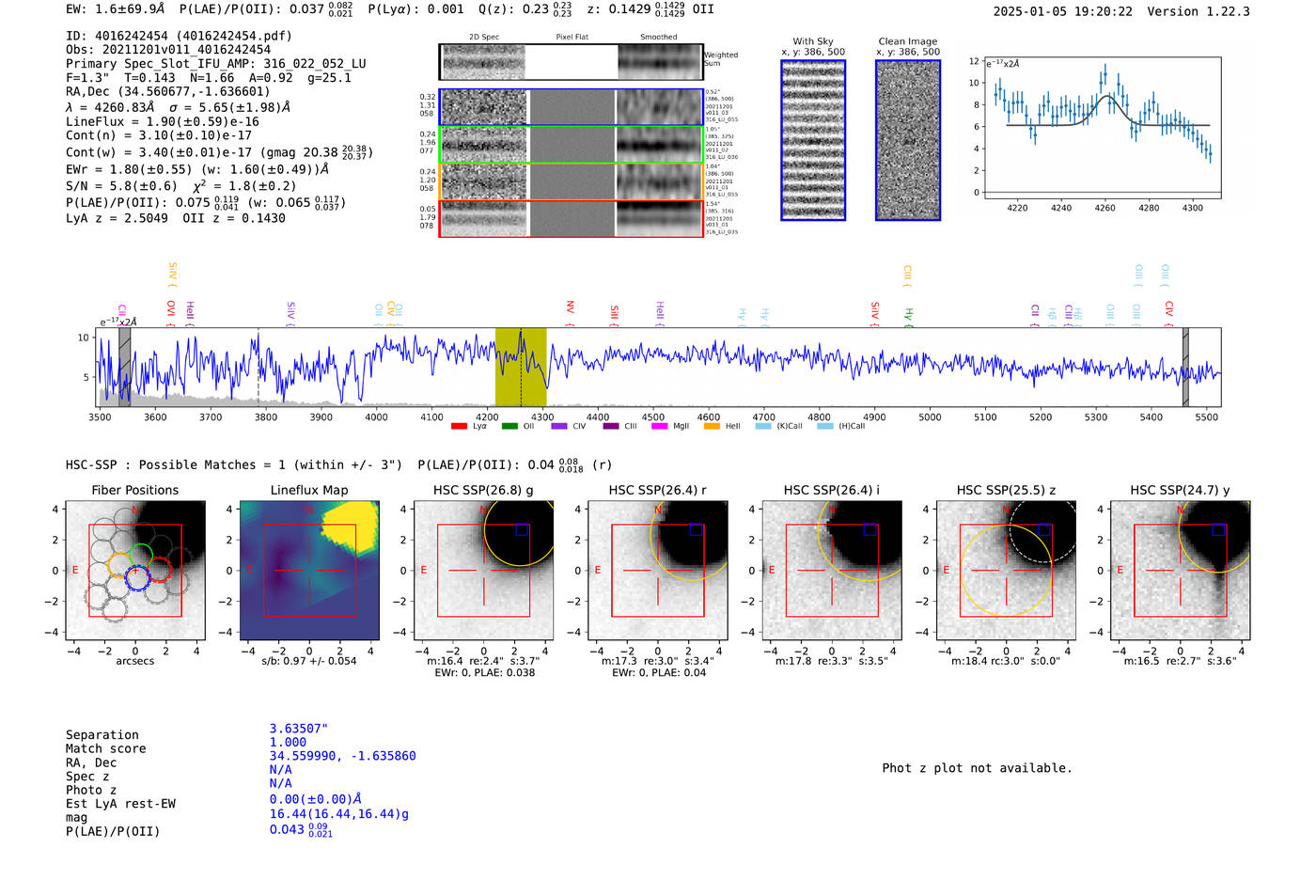The width and height of the screenshot is (1316, 896).
Task: Click the Obs: 20211201v011_4016242454 line
Action: coord(168,50)
